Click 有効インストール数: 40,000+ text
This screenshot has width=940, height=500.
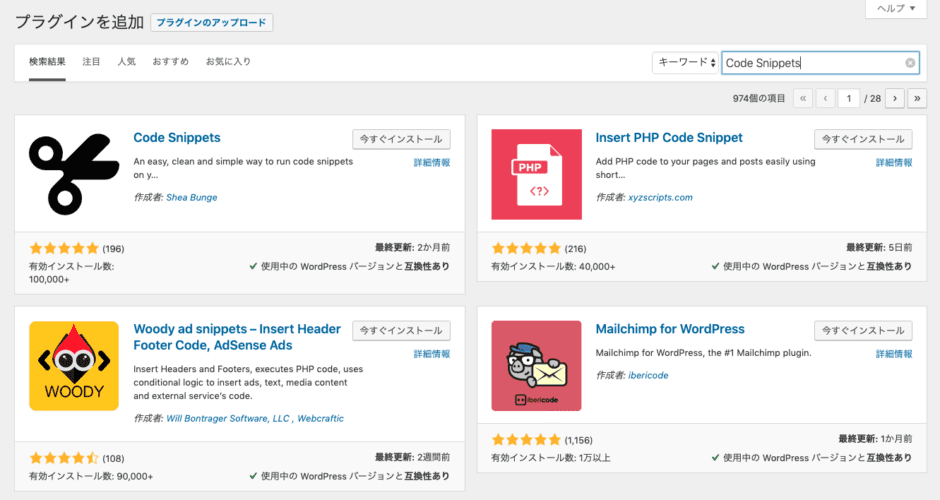[553, 266]
